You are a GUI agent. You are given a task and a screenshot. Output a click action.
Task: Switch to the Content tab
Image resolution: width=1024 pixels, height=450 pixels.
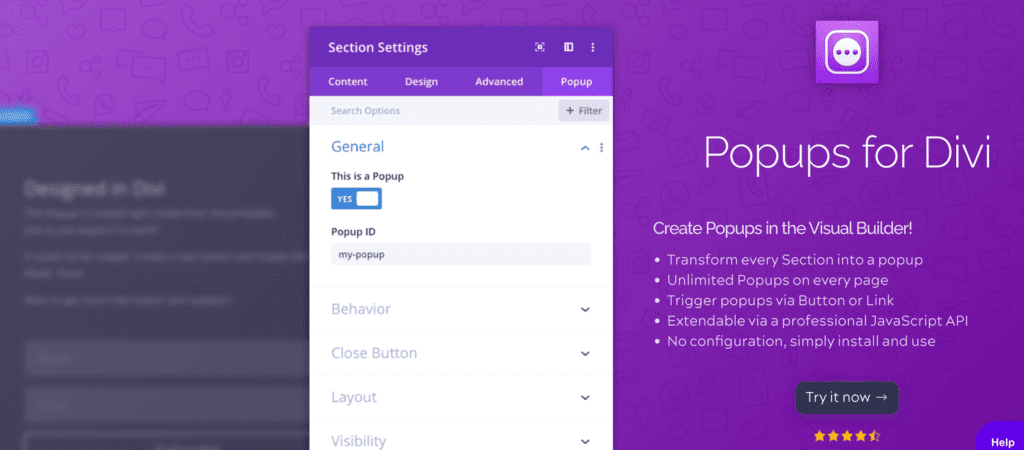point(347,82)
